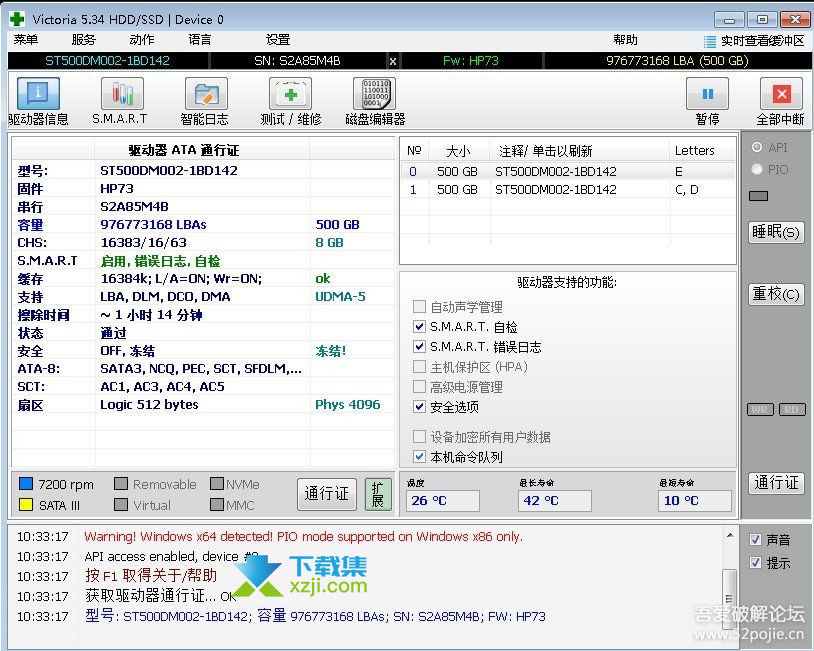Screen dimensions: 814x651
Task: Click the 全部中断 stop-all icon
Action: click(x=781, y=94)
